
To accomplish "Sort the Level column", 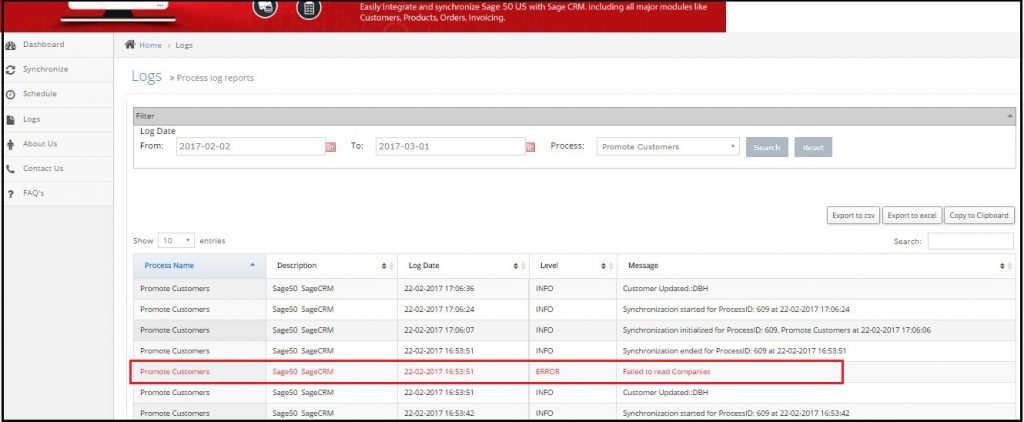I will 607,266.
